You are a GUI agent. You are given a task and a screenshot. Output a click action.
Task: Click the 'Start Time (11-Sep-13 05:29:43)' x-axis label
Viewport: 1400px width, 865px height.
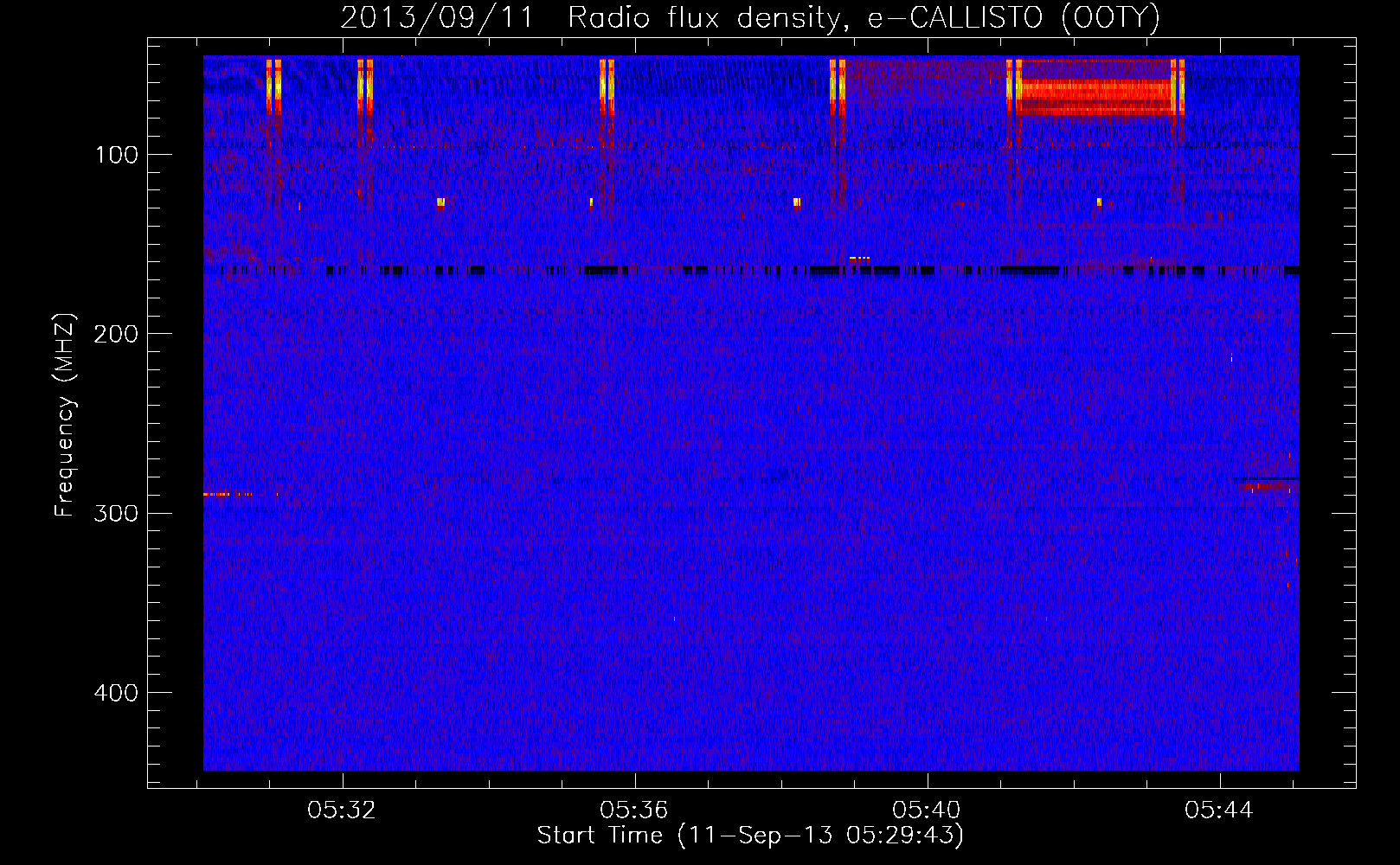pos(750,836)
